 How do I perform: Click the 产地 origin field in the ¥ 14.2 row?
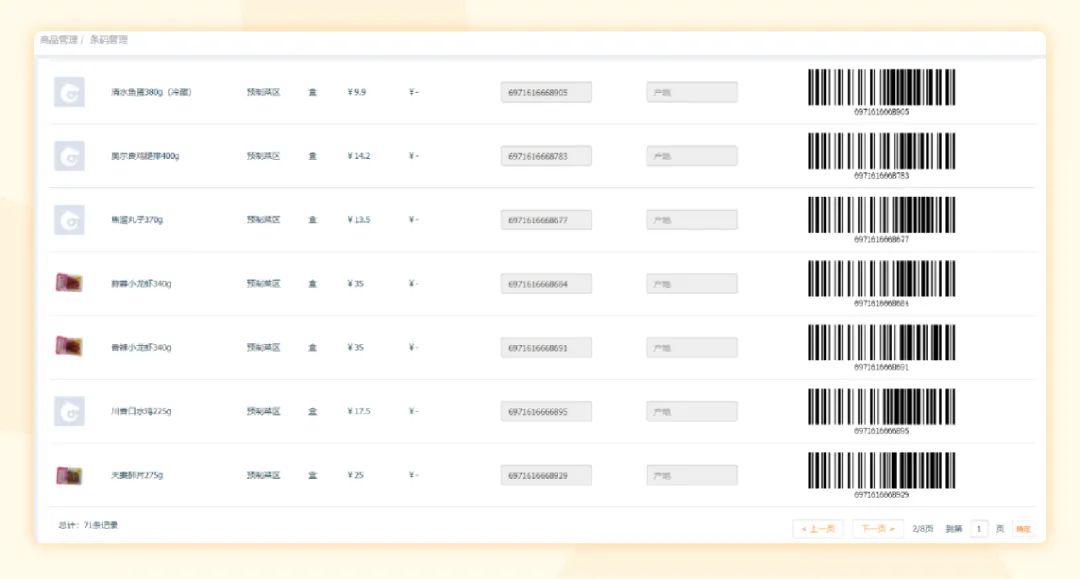(692, 156)
